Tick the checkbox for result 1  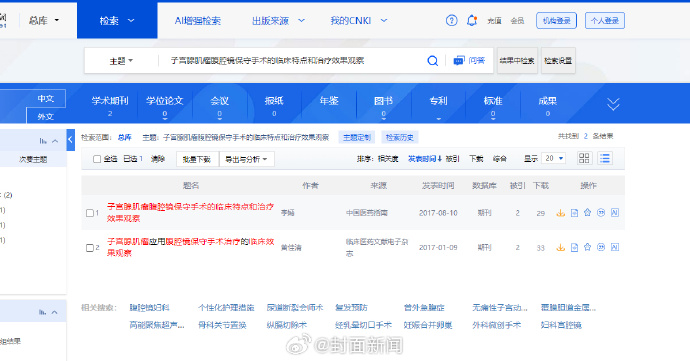click(90, 213)
